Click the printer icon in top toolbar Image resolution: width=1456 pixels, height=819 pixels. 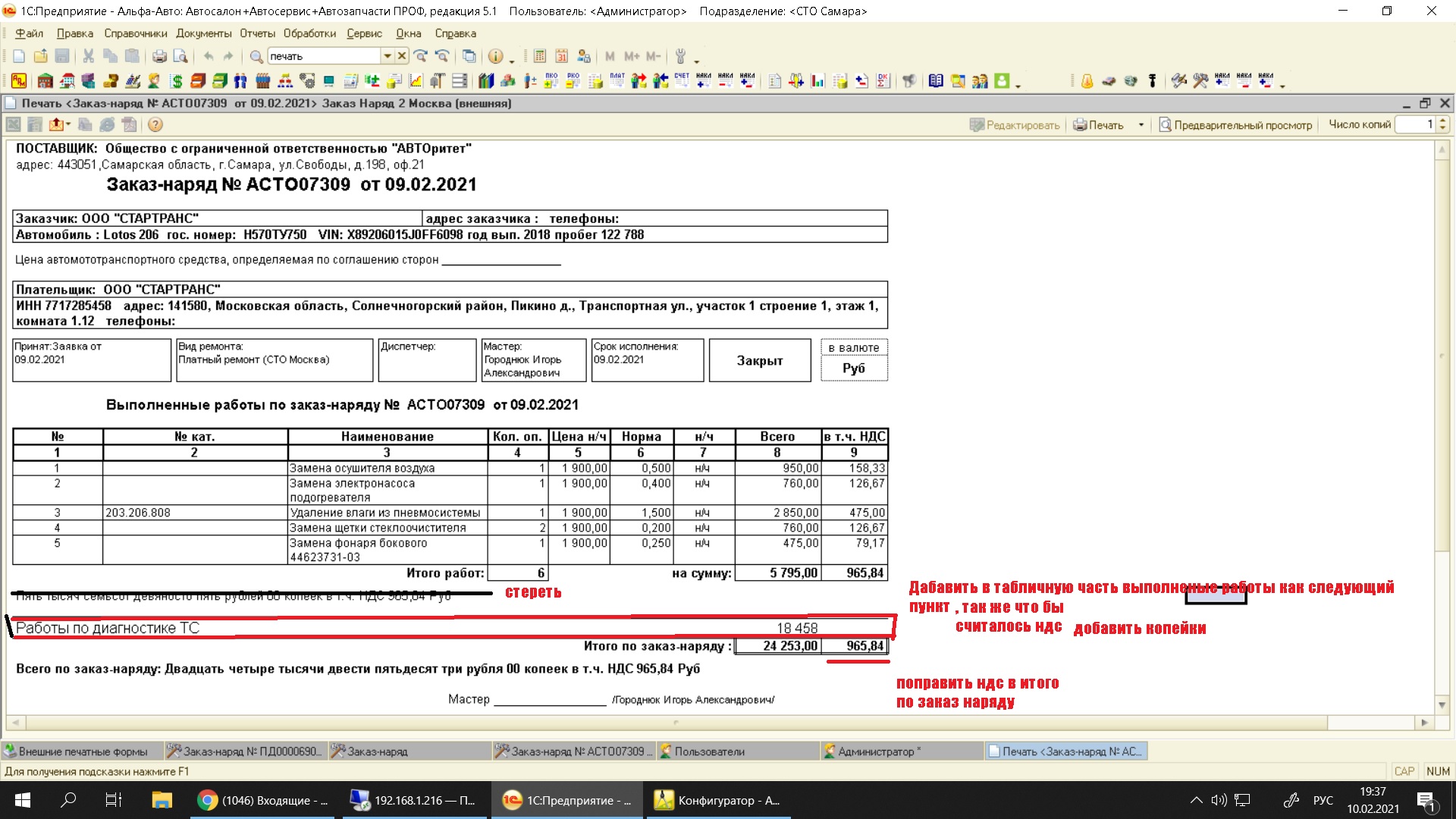click(159, 56)
